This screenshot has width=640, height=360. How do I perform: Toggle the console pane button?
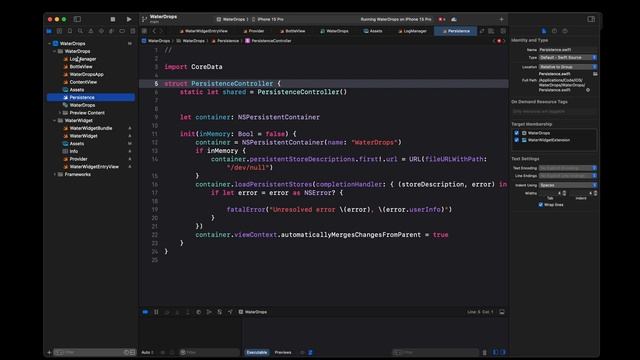click(x=503, y=352)
